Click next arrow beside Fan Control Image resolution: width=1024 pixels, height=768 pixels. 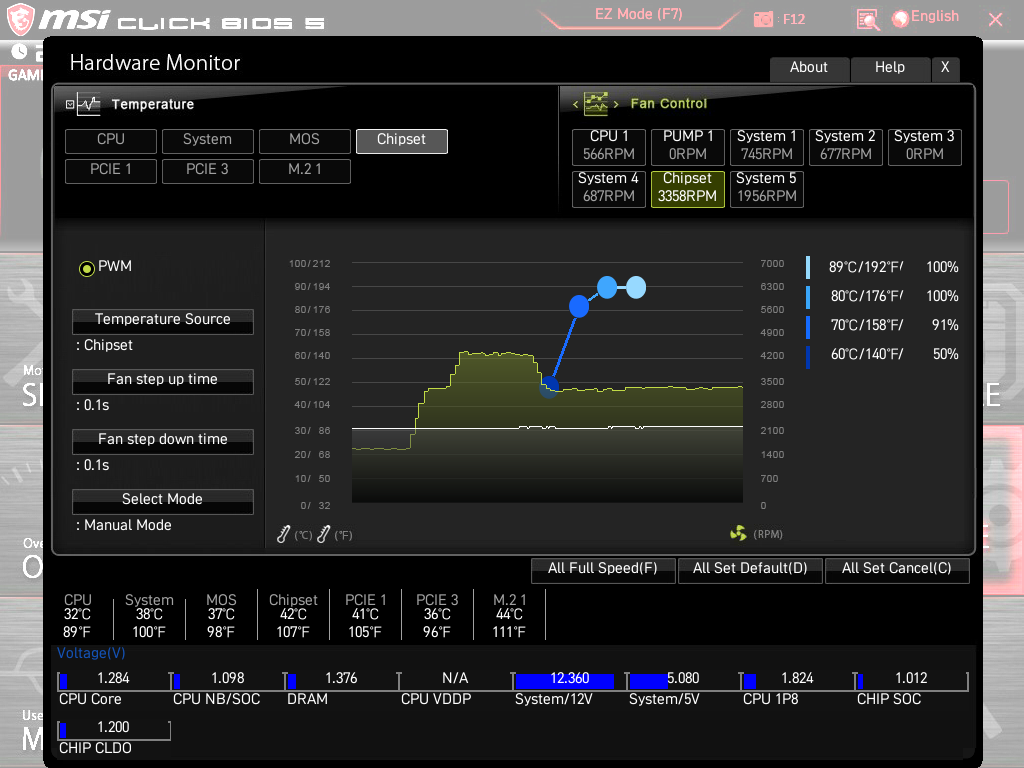(x=616, y=104)
